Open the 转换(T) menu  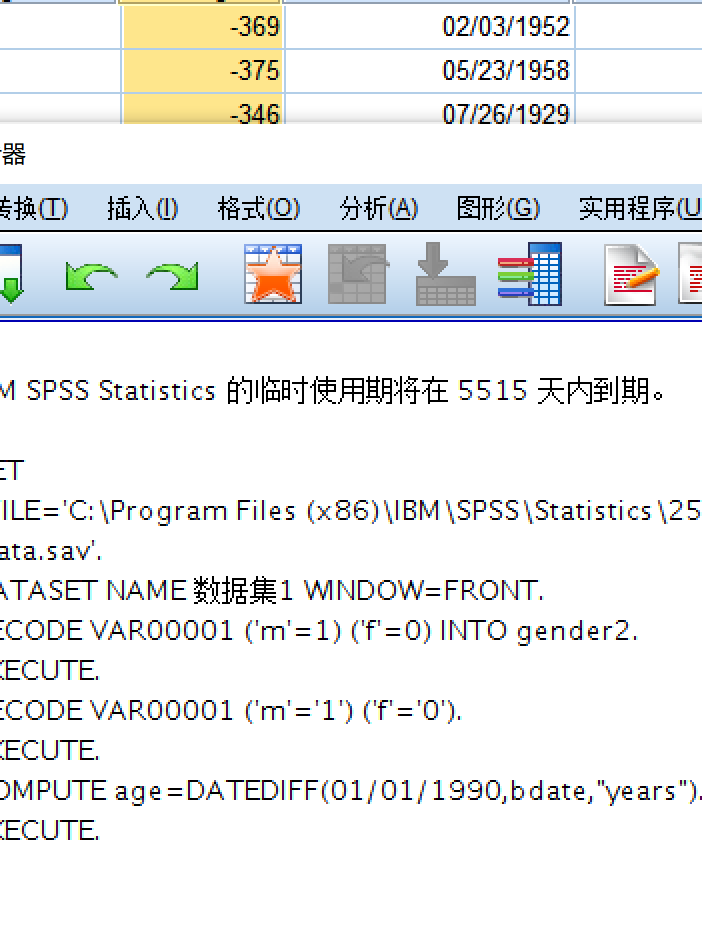(x=33, y=209)
